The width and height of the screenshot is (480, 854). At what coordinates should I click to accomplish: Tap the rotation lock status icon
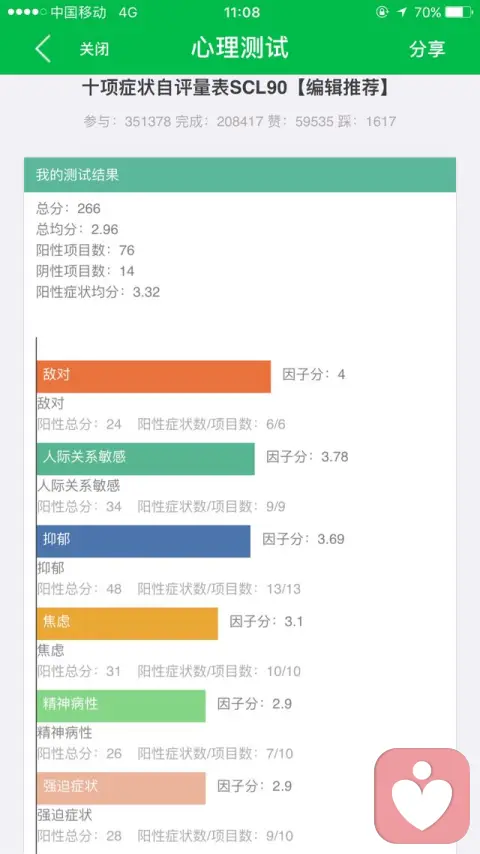(x=382, y=12)
